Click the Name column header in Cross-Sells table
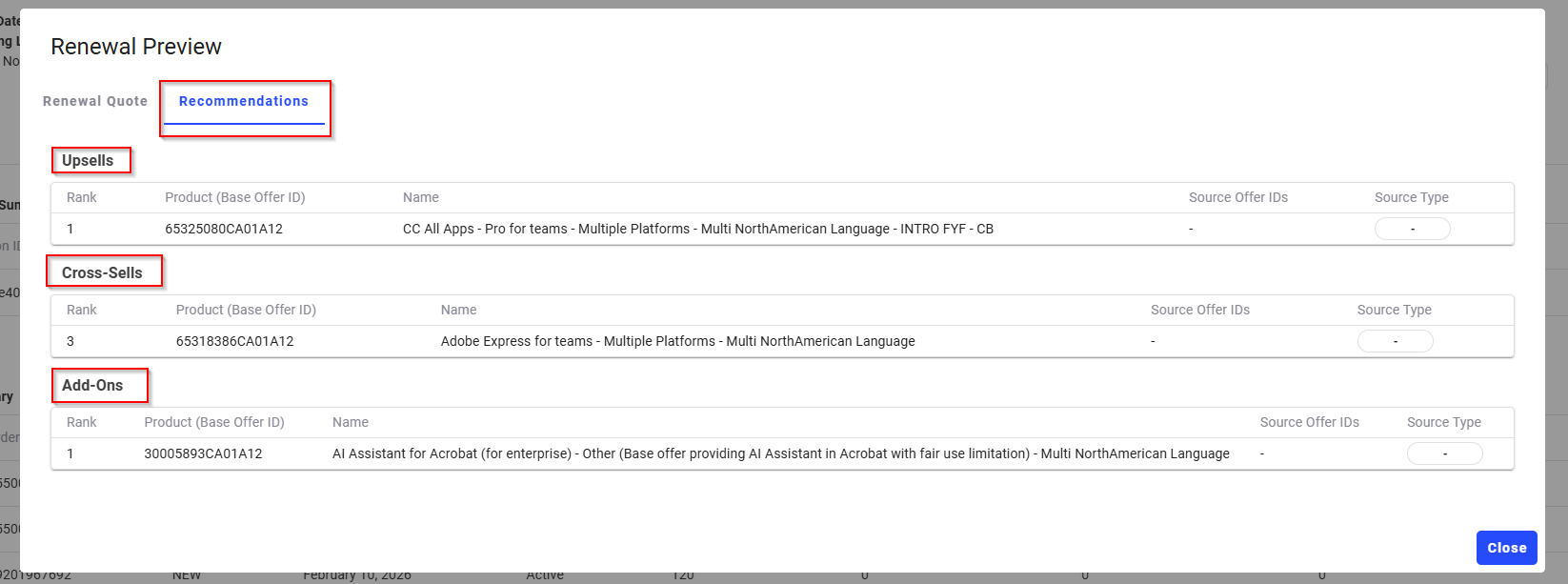The height and width of the screenshot is (584, 1568). [458, 310]
